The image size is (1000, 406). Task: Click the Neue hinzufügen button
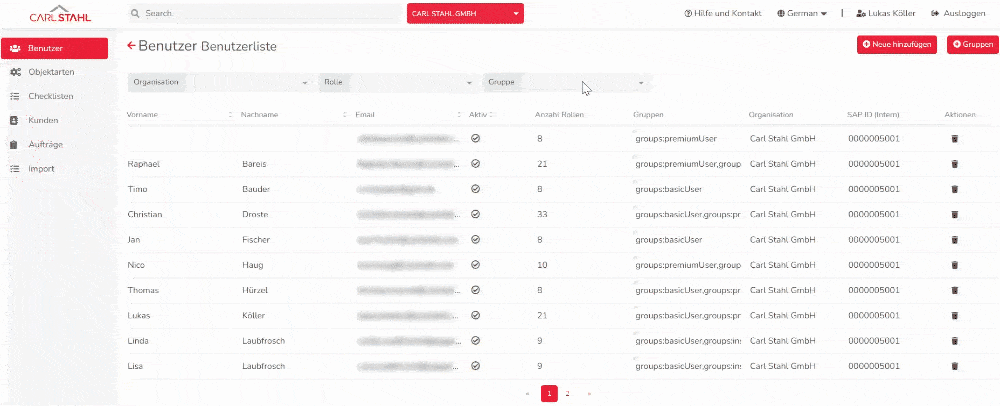pos(897,45)
